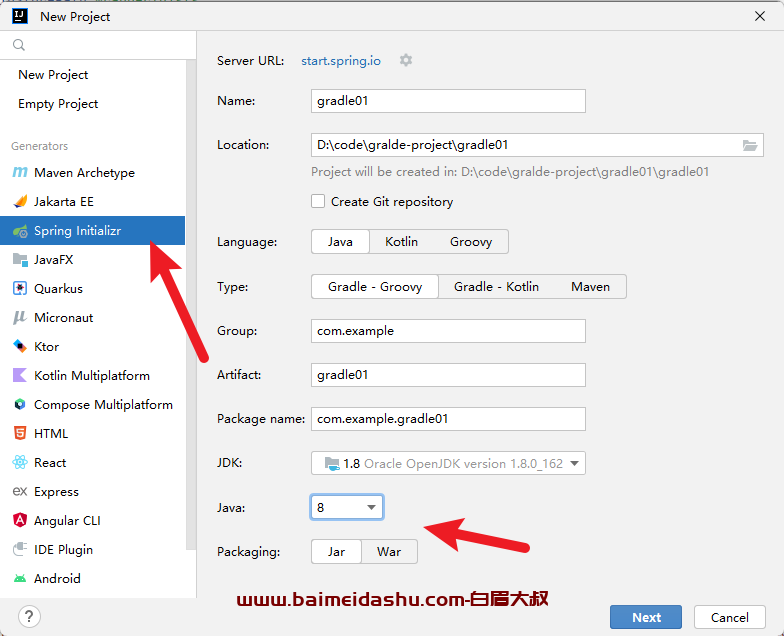784x636 pixels.
Task: Open help with question mark button
Action: pyautogui.click(x=29, y=616)
